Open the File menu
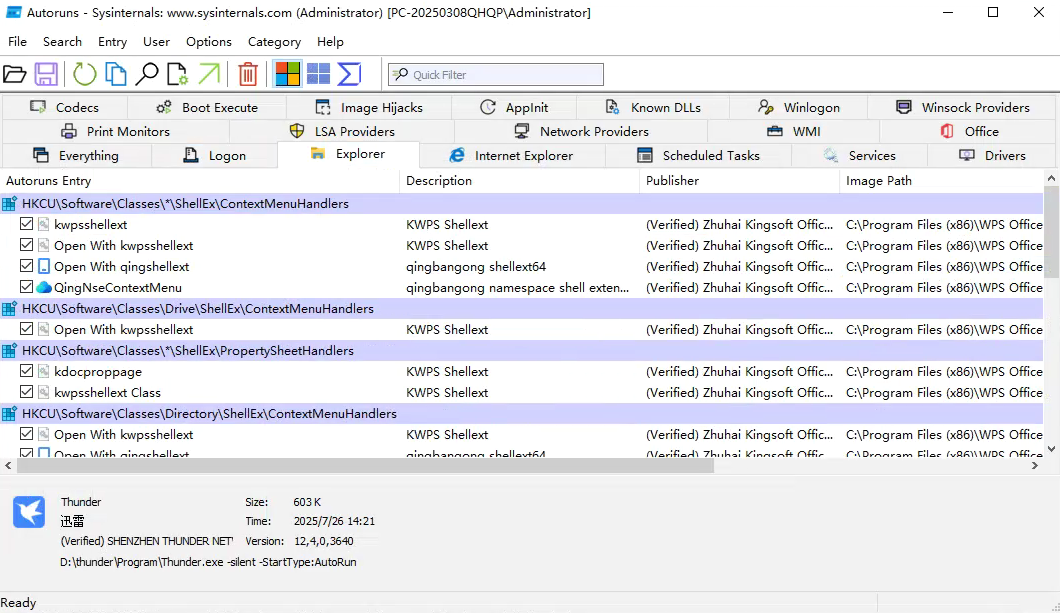The height and width of the screenshot is (613, 1060). (x=18, y=42)
